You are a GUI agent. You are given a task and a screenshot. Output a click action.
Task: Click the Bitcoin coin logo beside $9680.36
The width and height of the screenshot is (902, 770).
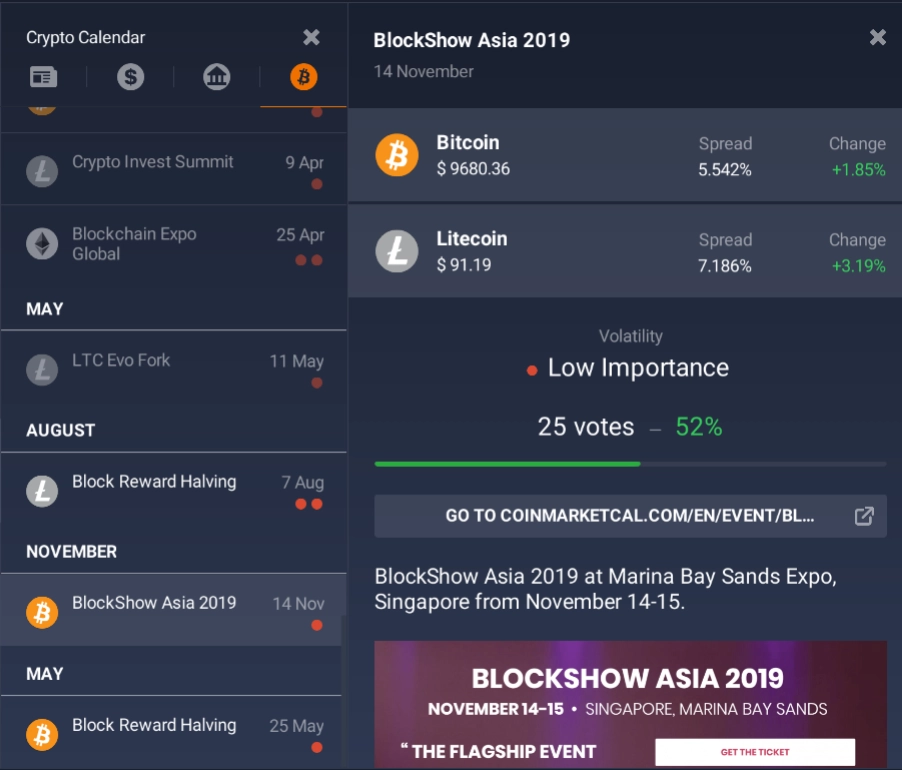click(397, 155)
